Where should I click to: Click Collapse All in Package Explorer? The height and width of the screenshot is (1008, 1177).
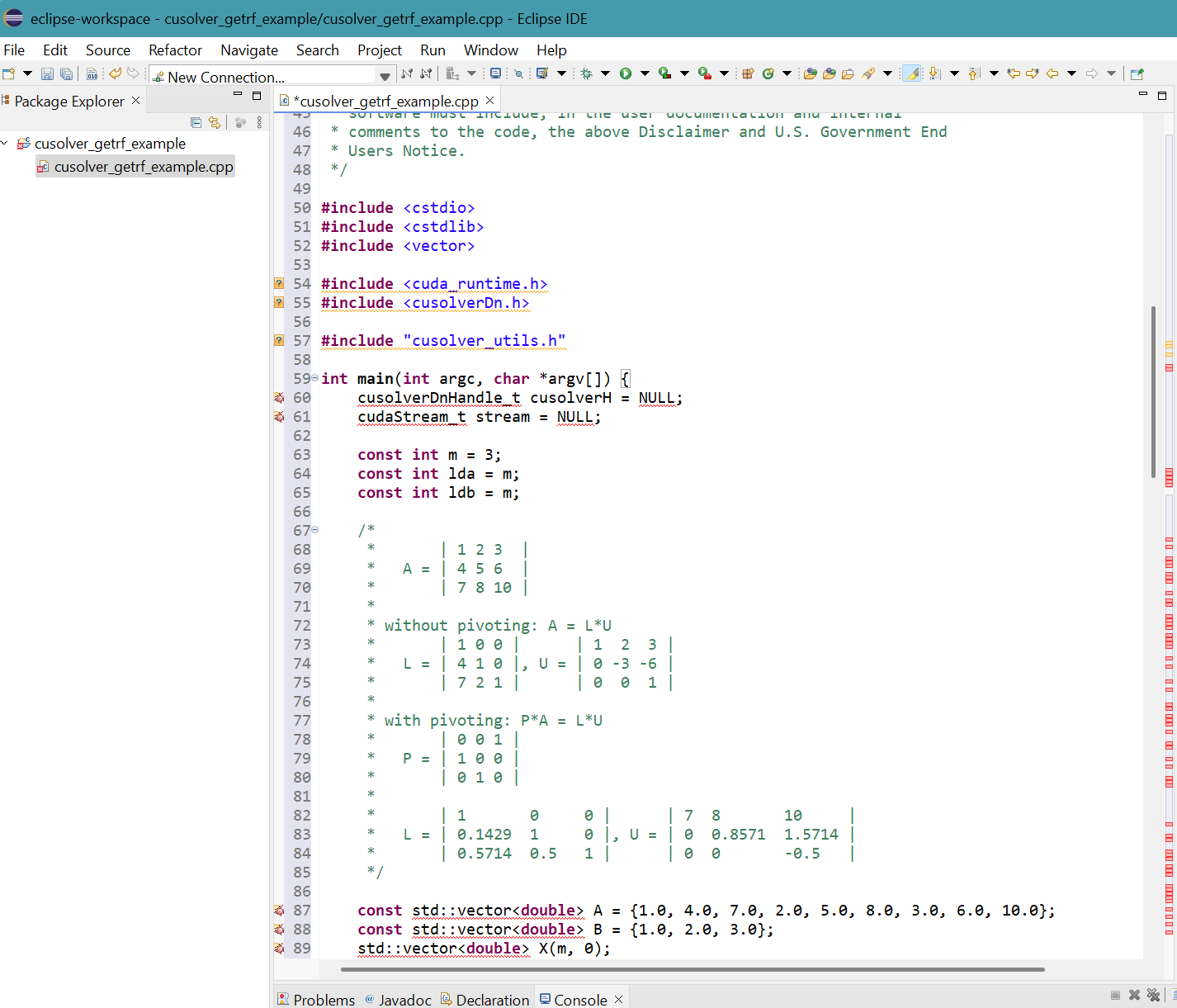click(x=196, y=123)
